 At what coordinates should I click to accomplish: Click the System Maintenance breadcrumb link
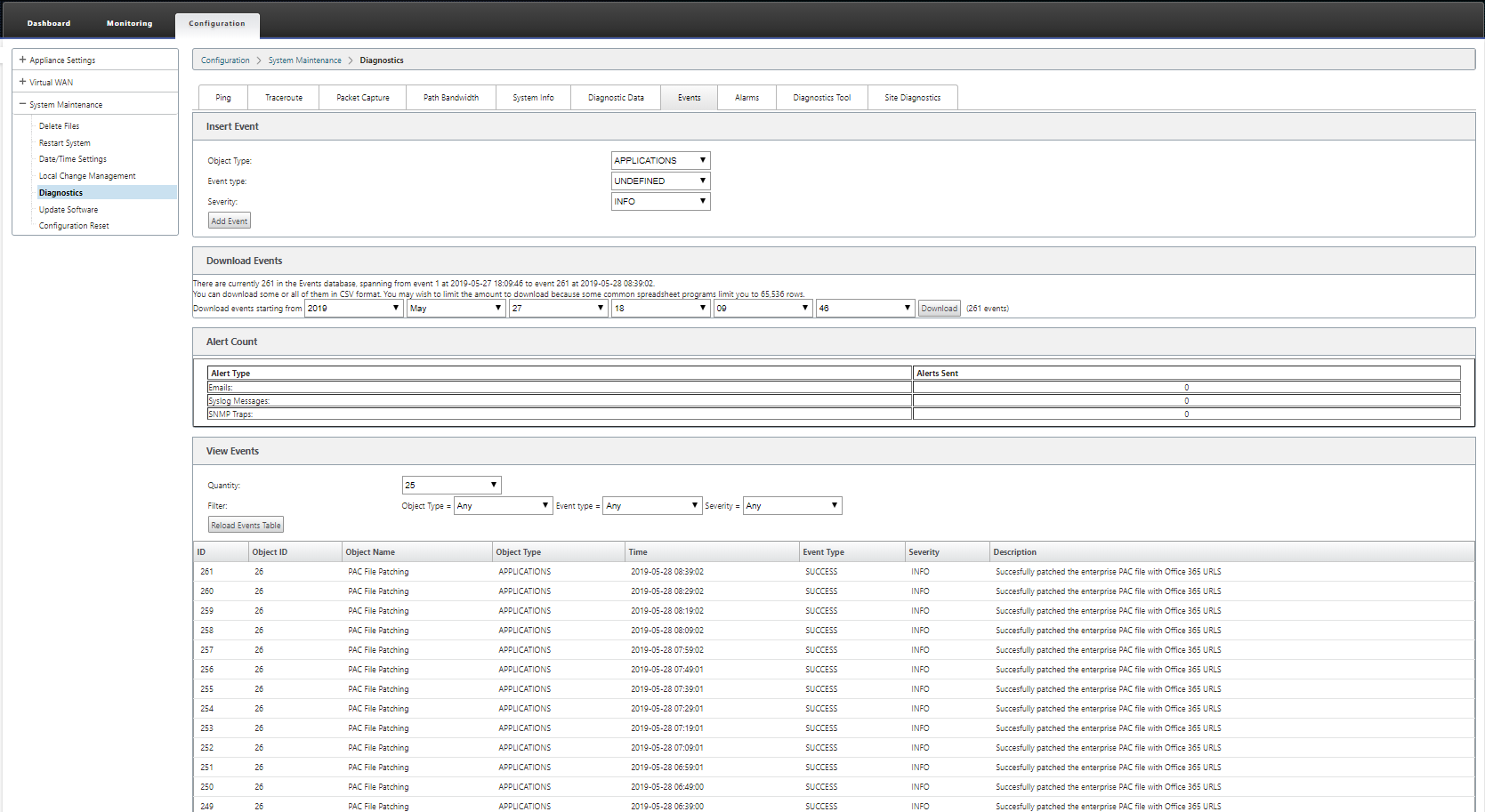click(x=304, y=60)
